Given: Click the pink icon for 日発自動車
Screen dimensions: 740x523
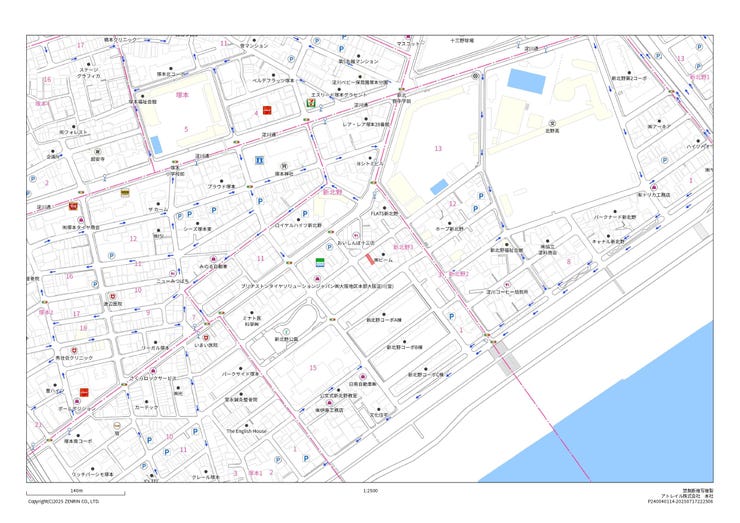Looking at the screenshot, I should point(363,377).
